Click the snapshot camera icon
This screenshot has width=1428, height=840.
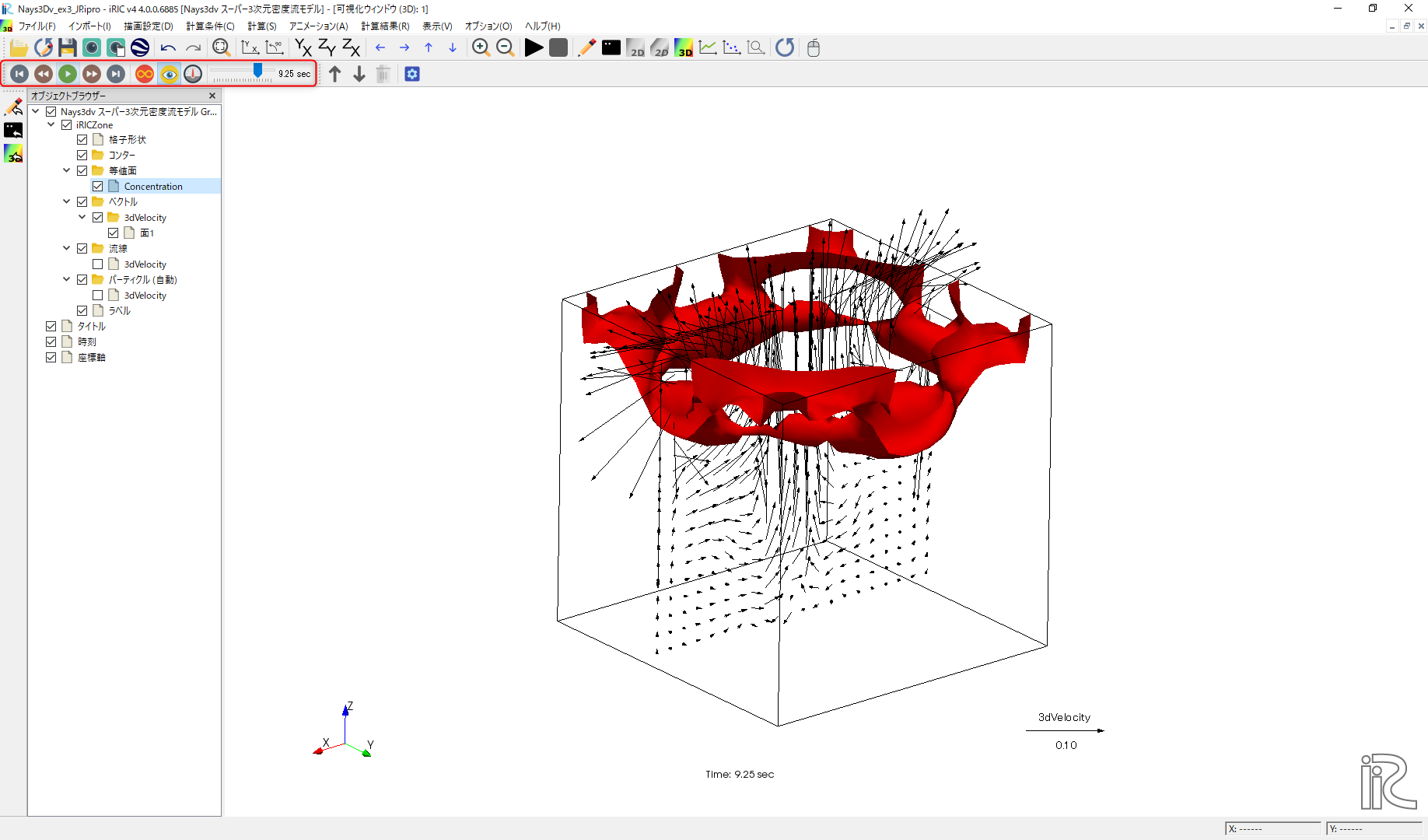click(x=92, y=47)
